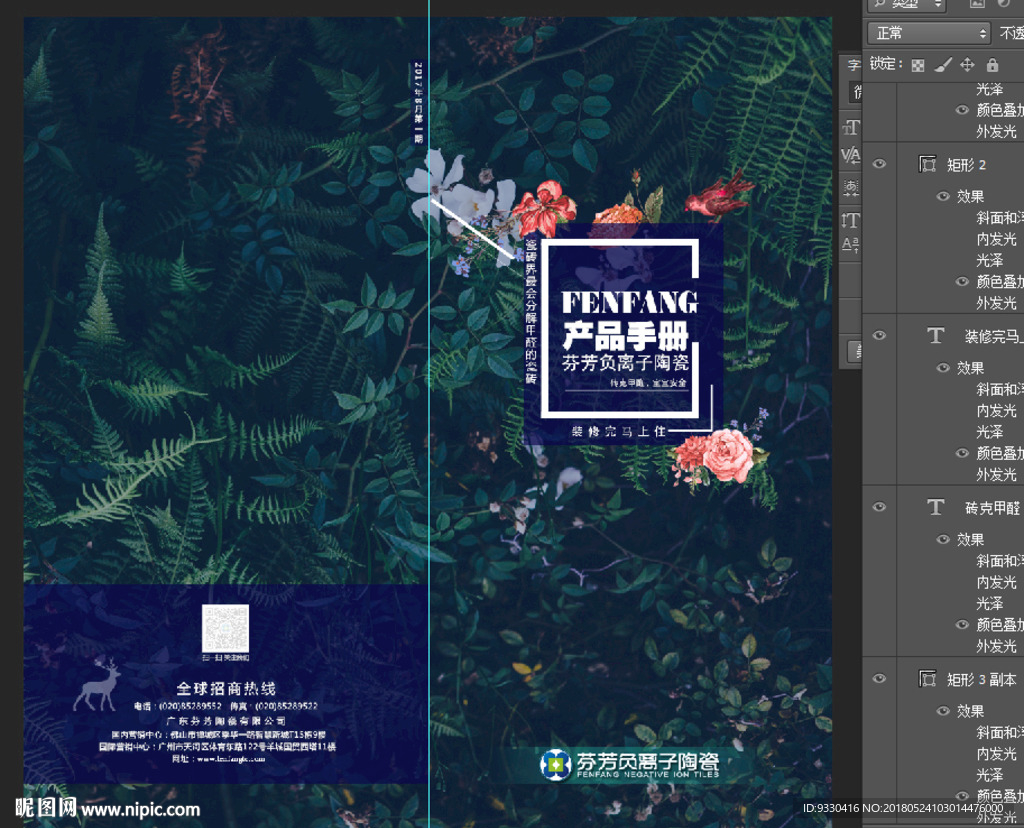
Task: Toggle 颜色叠加 eye under 装修完马
Action: 962,453
